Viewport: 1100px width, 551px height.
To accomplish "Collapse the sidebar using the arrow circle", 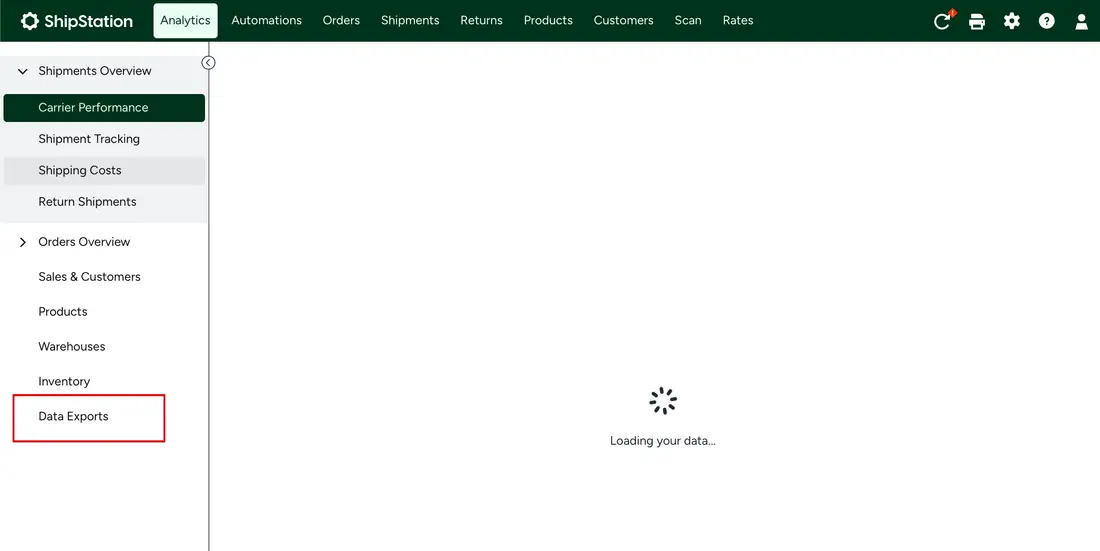I will coord(208,62).
